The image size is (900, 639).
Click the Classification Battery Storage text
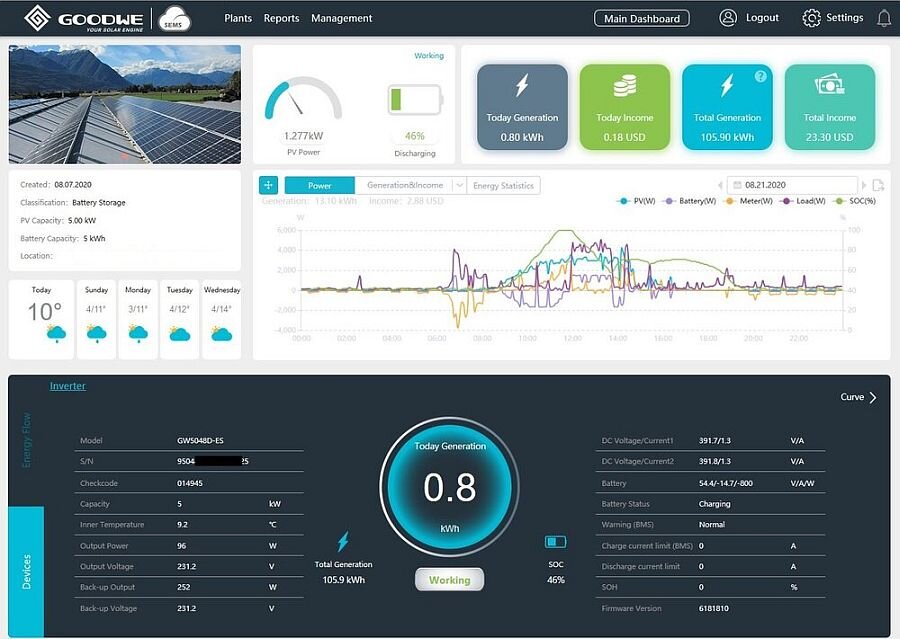(x=73, y=203)
